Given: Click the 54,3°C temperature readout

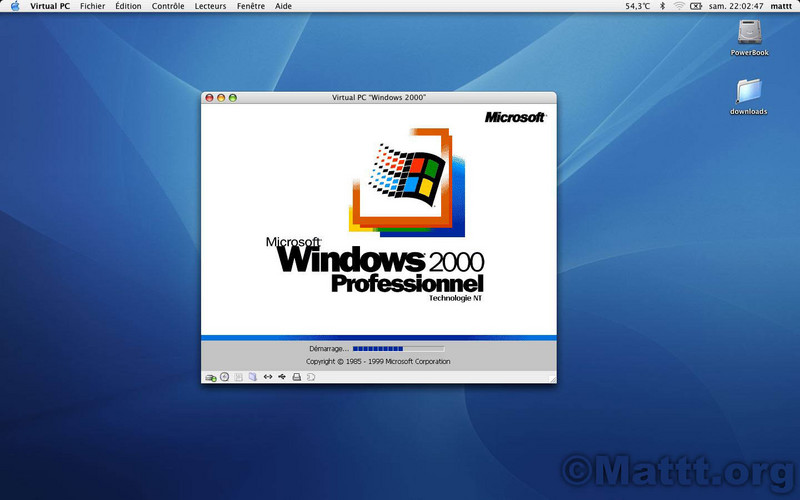Looking at the screenshot, I should pos(638,6).
